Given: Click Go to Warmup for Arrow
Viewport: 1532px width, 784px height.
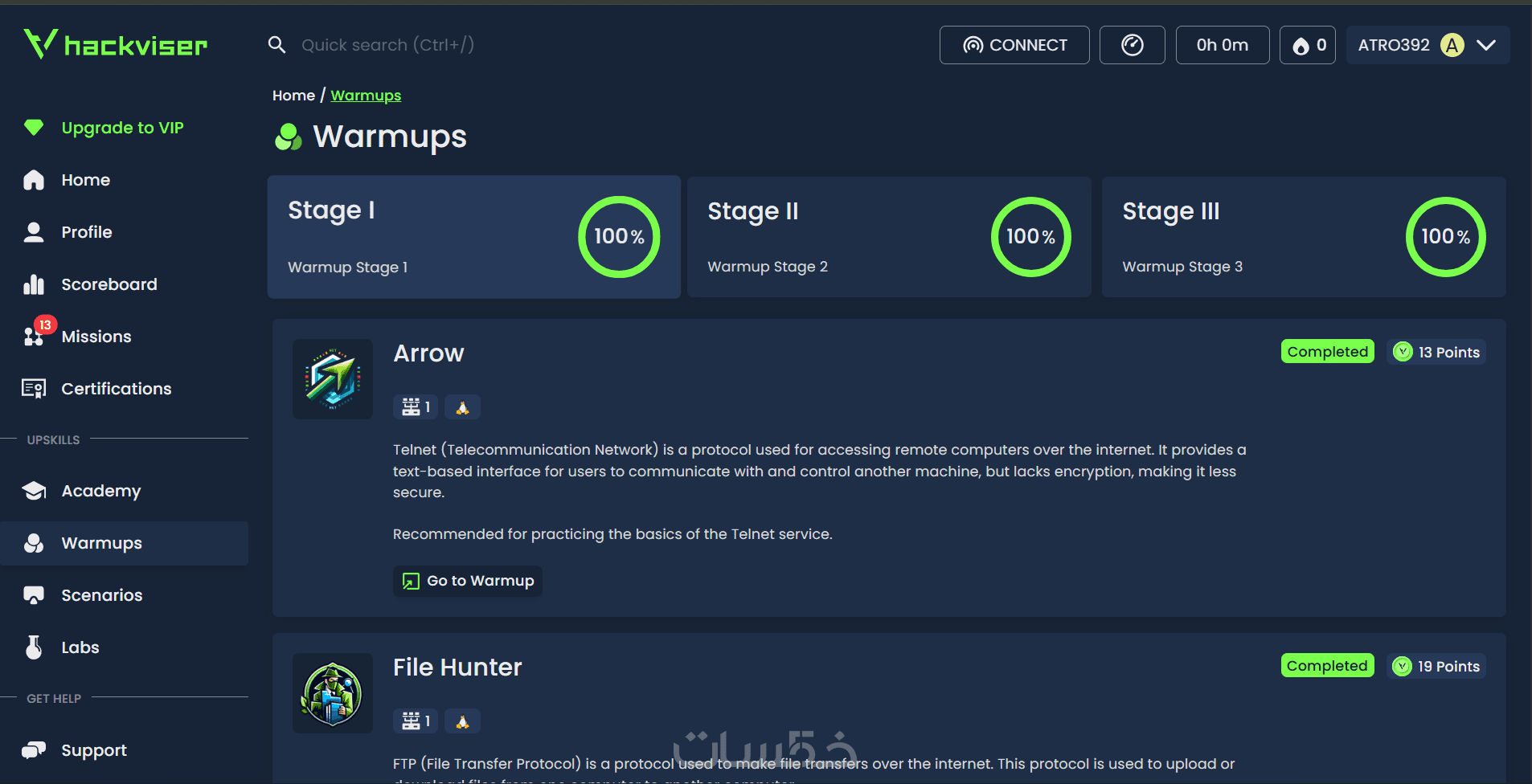Looking at the screenshot, I should coord(468,581).
